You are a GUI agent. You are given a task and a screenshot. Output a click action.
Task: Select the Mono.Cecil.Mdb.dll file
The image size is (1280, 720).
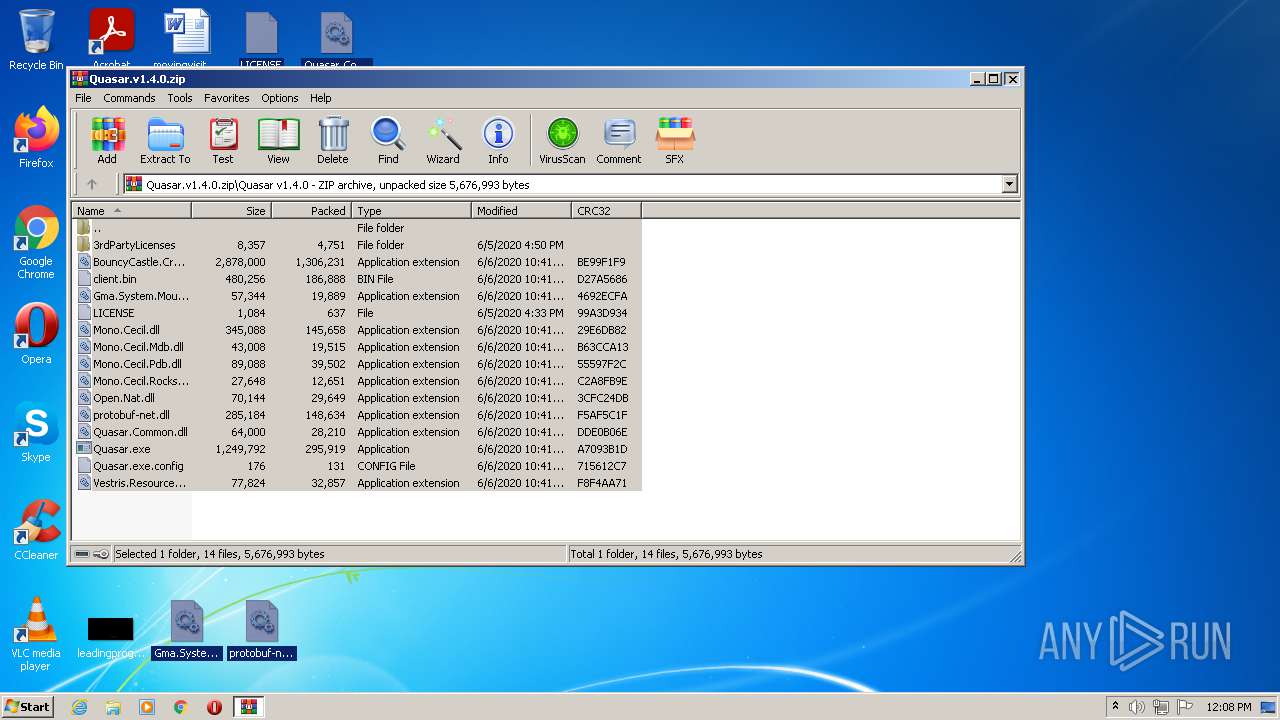tap(357, 347)
